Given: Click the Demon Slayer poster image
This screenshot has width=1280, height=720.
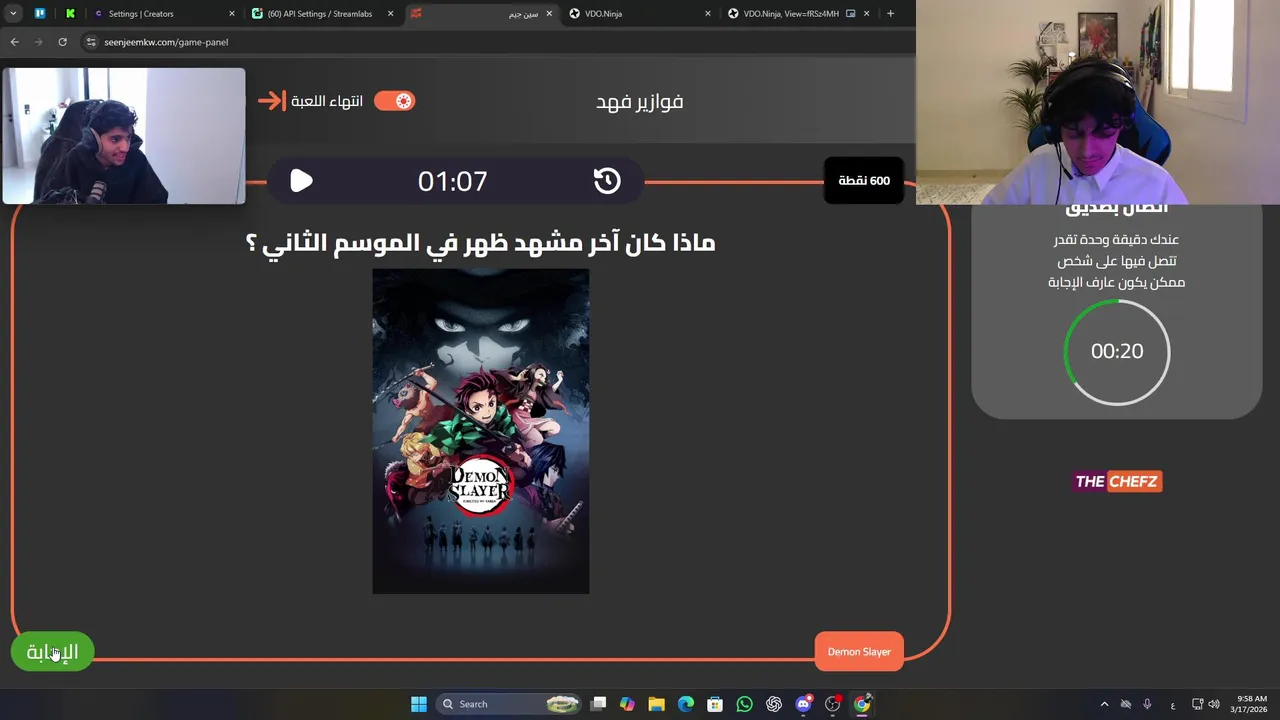Looking at the screenshot, I should 481,431.
